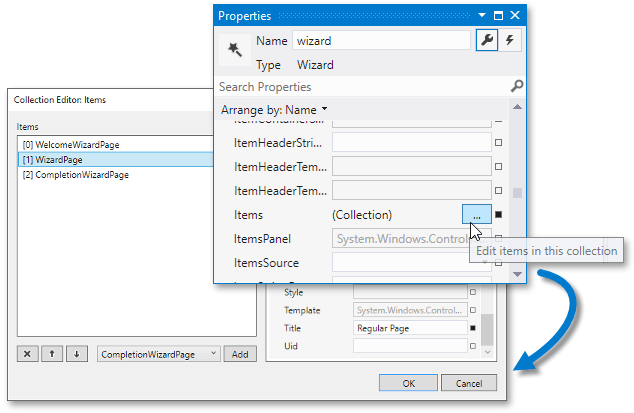634x413 pixels.
Task: Click the ellipsis button to edit Items collection
Action: (477, 214)
